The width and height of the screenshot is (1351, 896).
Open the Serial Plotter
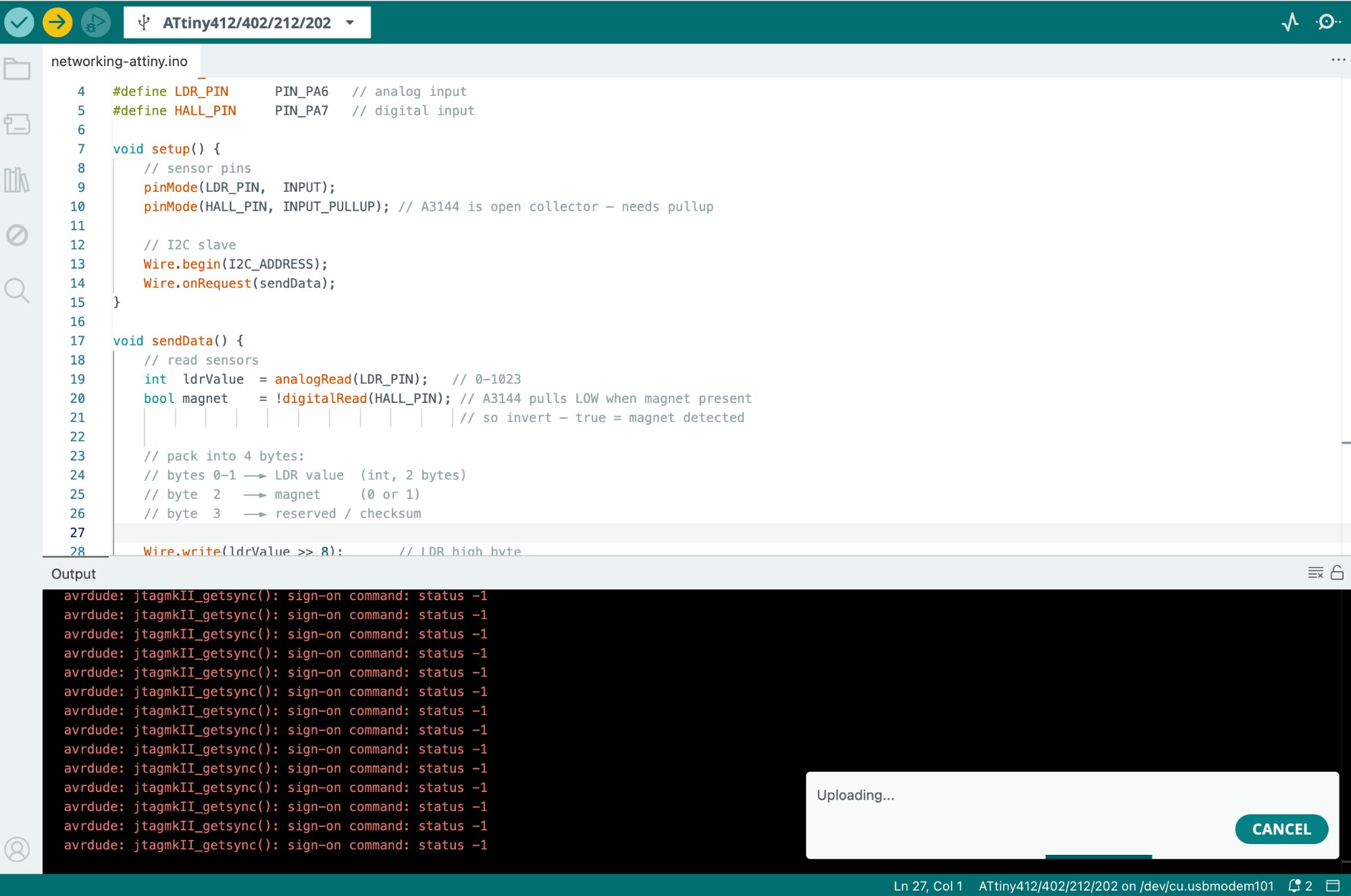(x=1290, y=22)
